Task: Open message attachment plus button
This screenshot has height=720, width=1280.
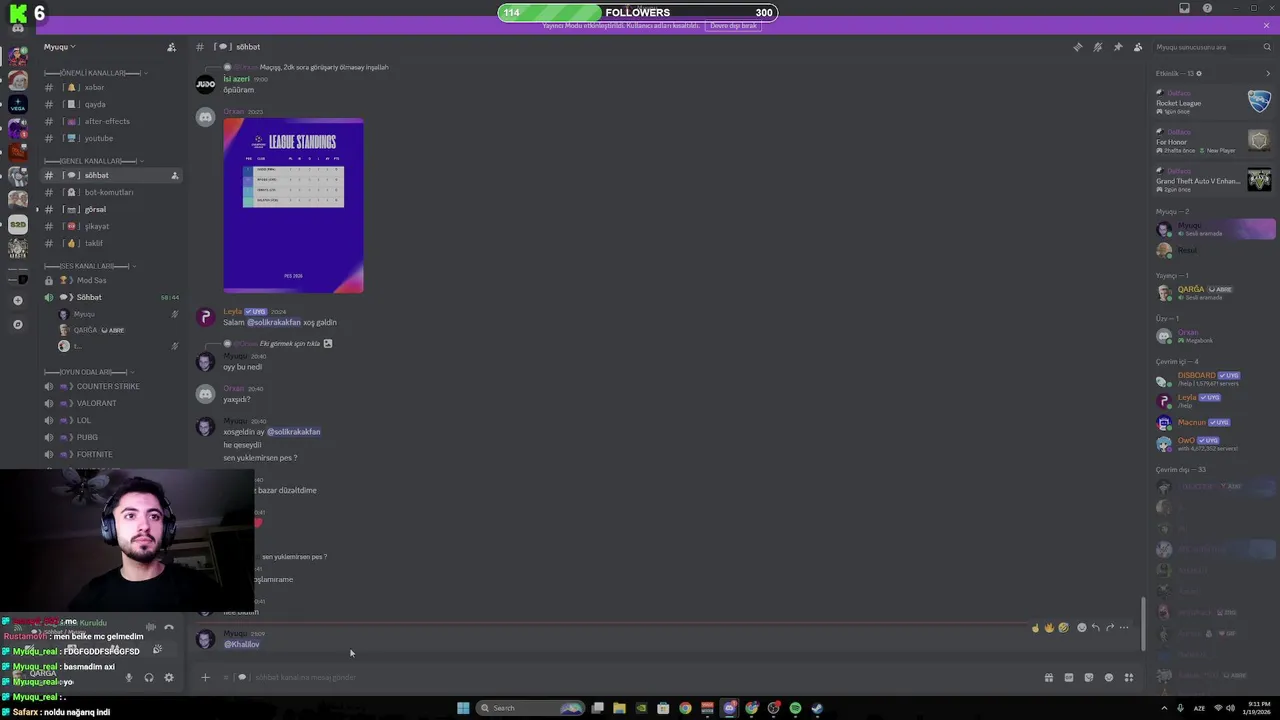Action: pyautogui.click(x=205, y=677)
